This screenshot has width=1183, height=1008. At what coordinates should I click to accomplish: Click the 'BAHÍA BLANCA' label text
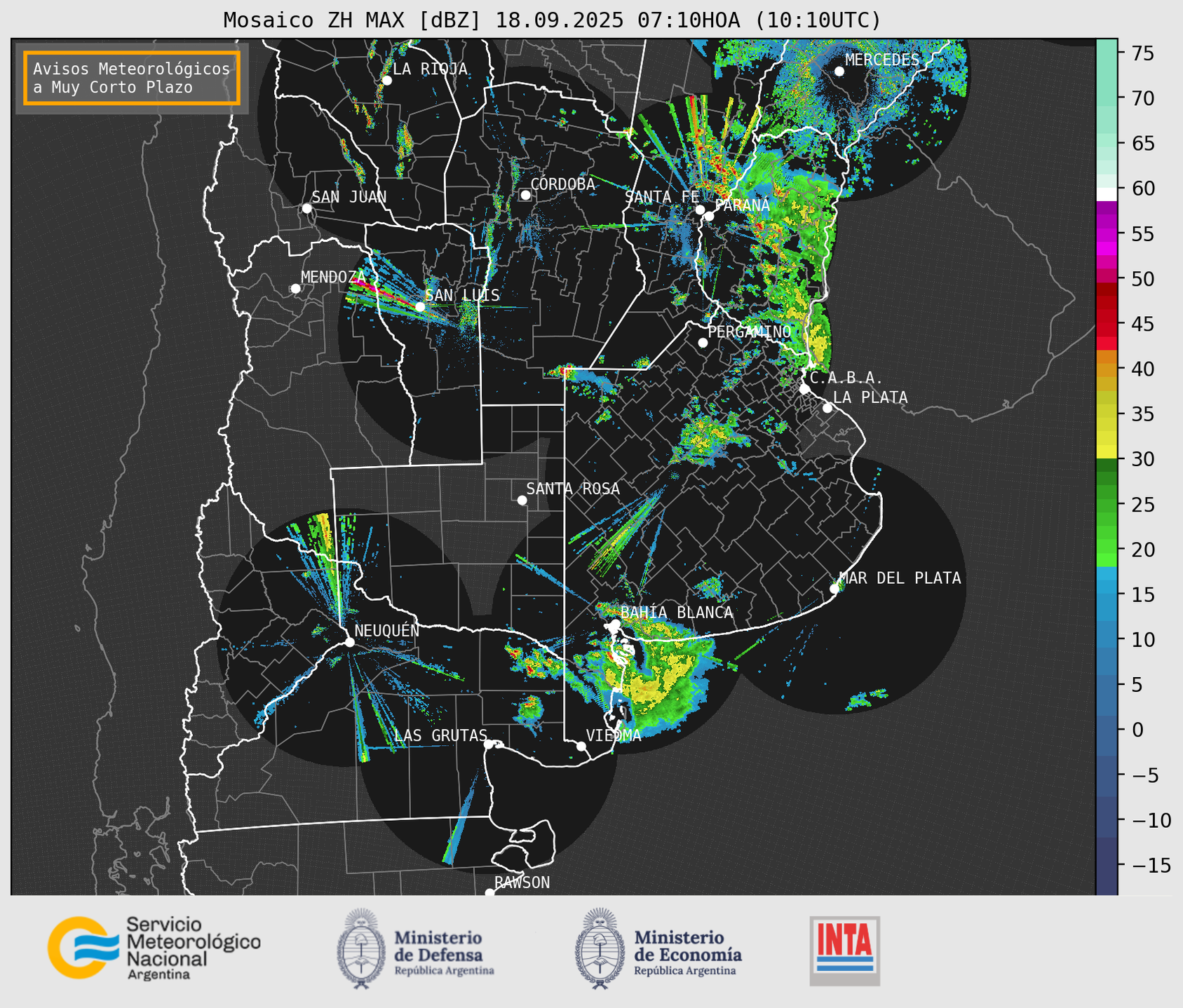click(x=677, y=613)
